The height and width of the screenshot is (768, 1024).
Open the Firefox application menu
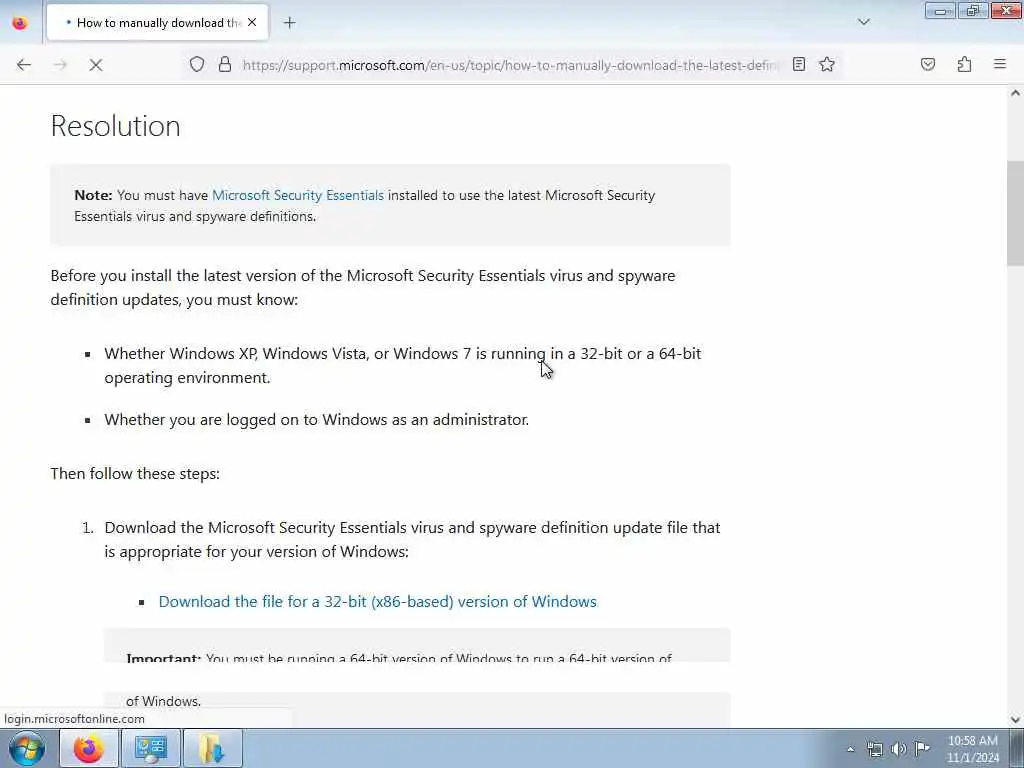(x=1000, y=64)
